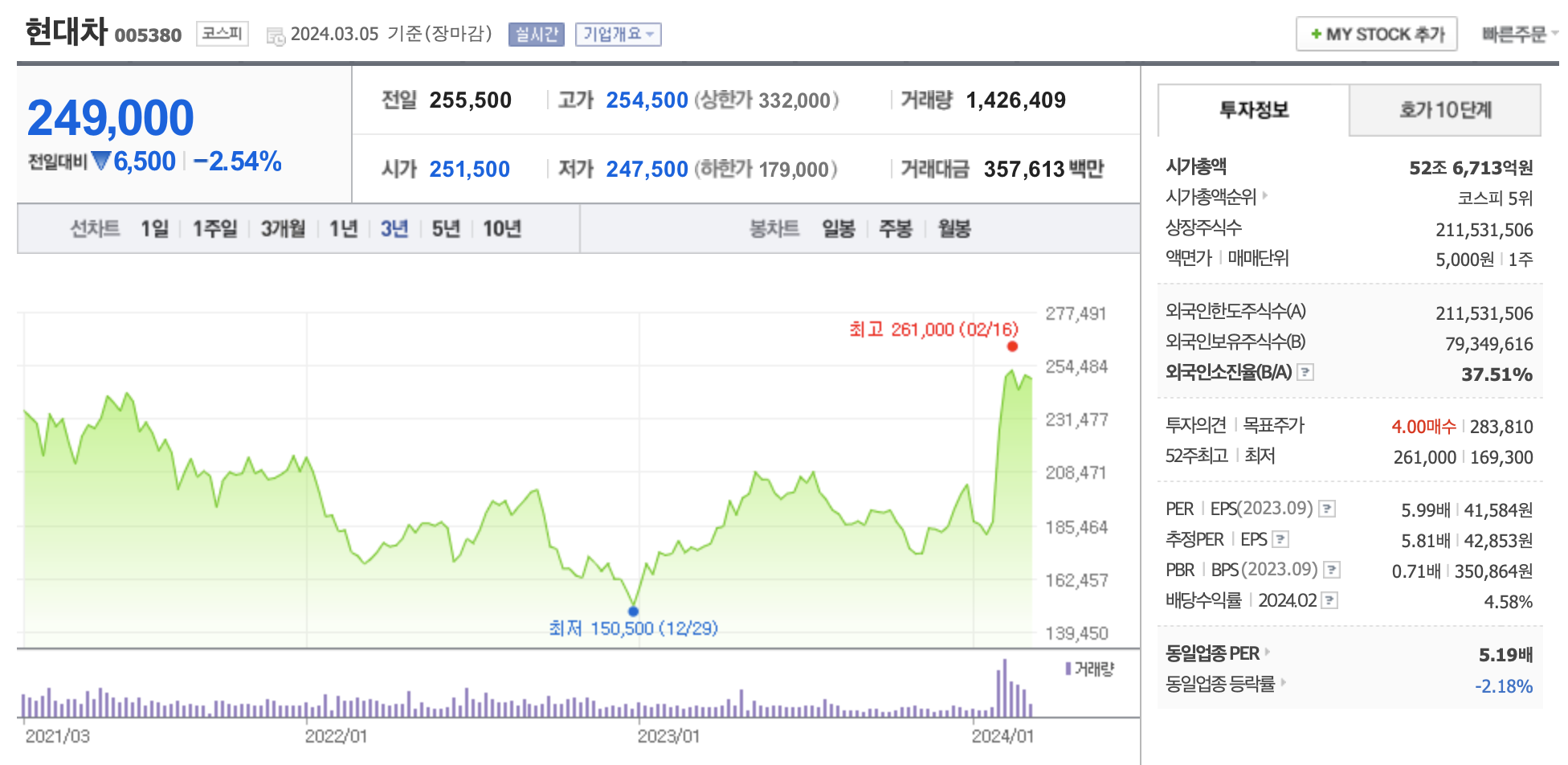The height and width of the screenshot is (765, 1568).
Task: Click the 코스피 5위 rank value
Action: [1495, 198]
